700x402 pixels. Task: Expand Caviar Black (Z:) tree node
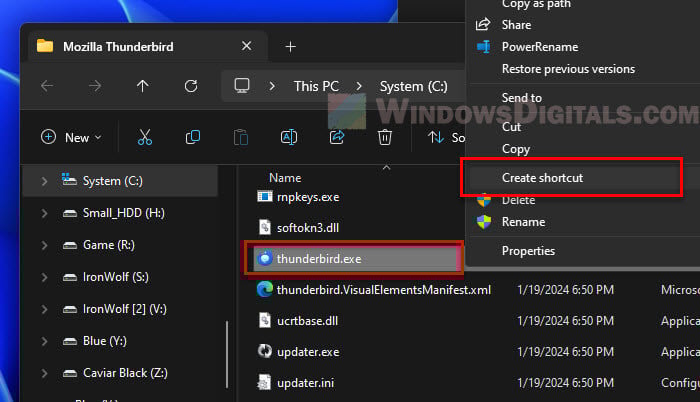tap(44, 373)
